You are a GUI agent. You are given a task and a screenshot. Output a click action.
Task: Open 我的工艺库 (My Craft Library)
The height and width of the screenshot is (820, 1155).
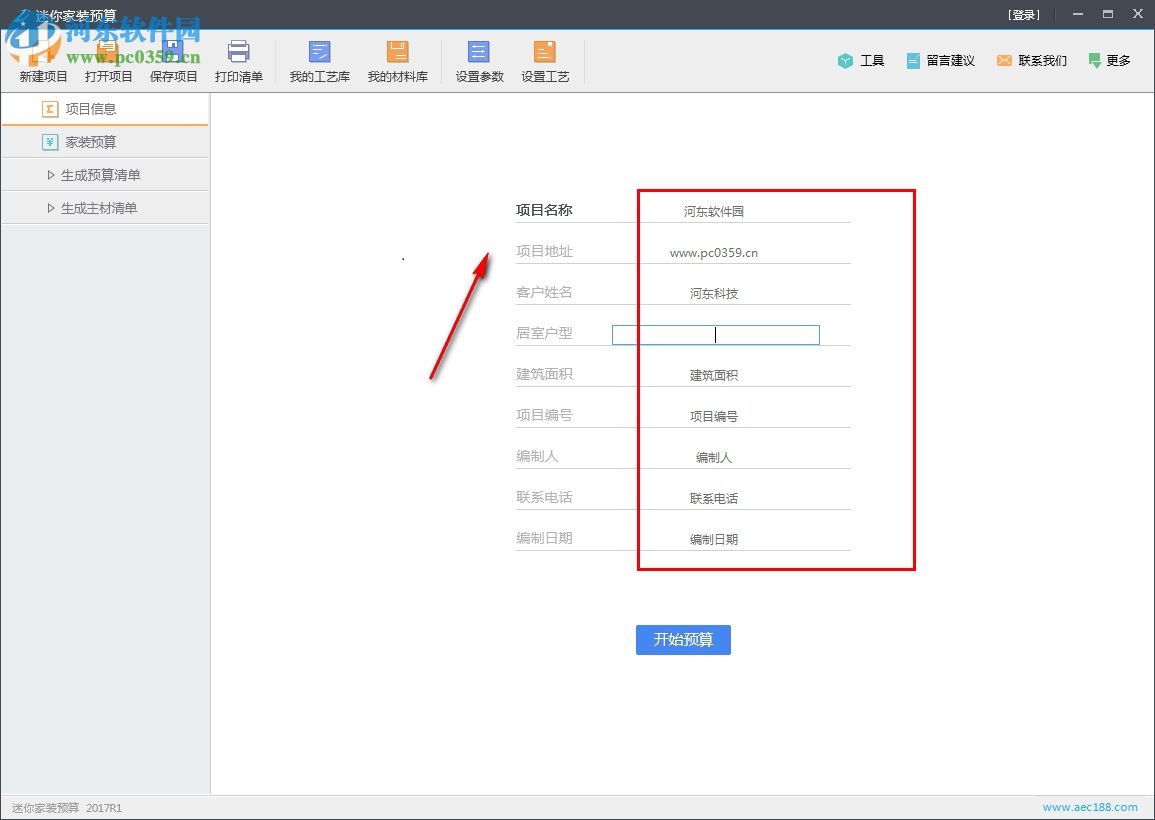[x=318, y=60]
